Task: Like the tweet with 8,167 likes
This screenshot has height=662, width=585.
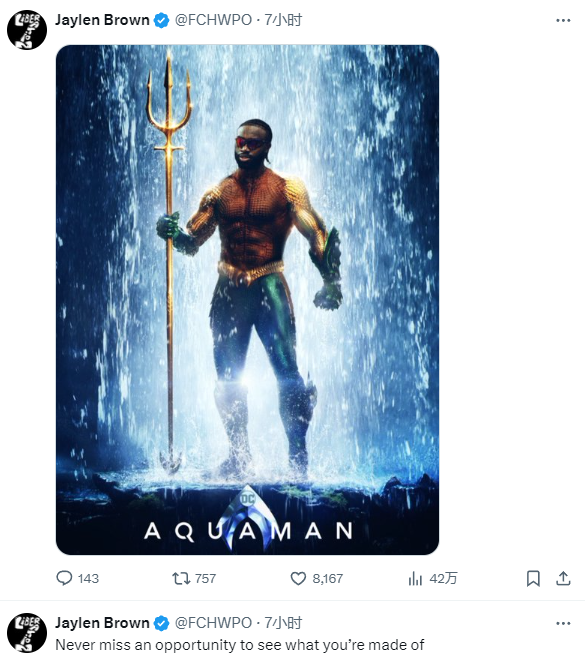Action: (298, 578)
